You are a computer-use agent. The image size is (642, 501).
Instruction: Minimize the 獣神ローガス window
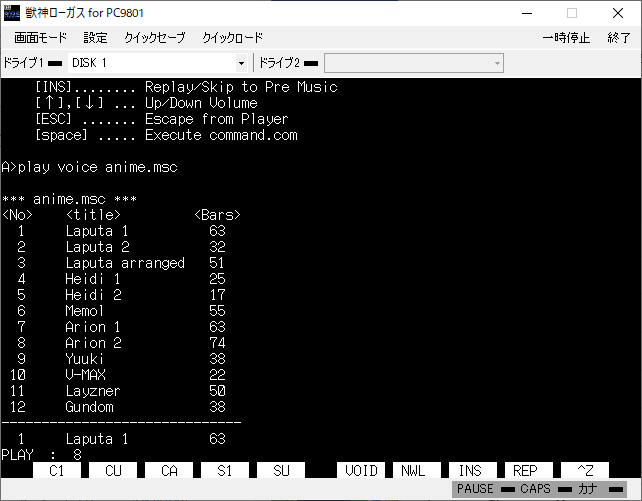[x=527, y=13]
